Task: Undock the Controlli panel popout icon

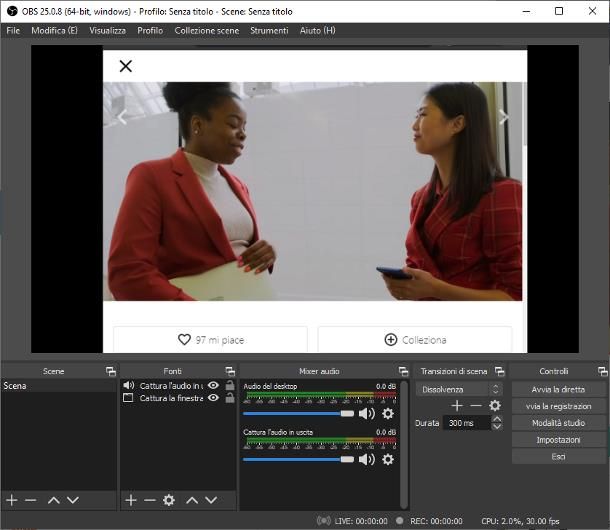Action: click(603, 371)
